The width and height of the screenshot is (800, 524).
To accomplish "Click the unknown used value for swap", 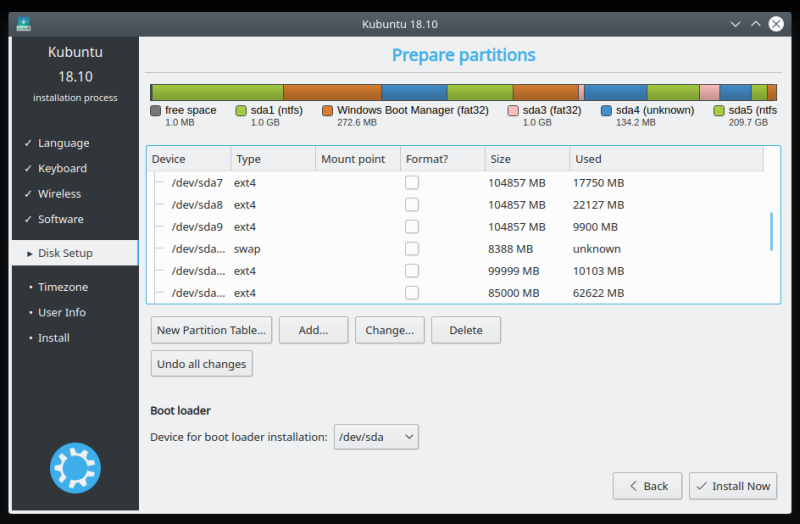I will coord(596,248).
